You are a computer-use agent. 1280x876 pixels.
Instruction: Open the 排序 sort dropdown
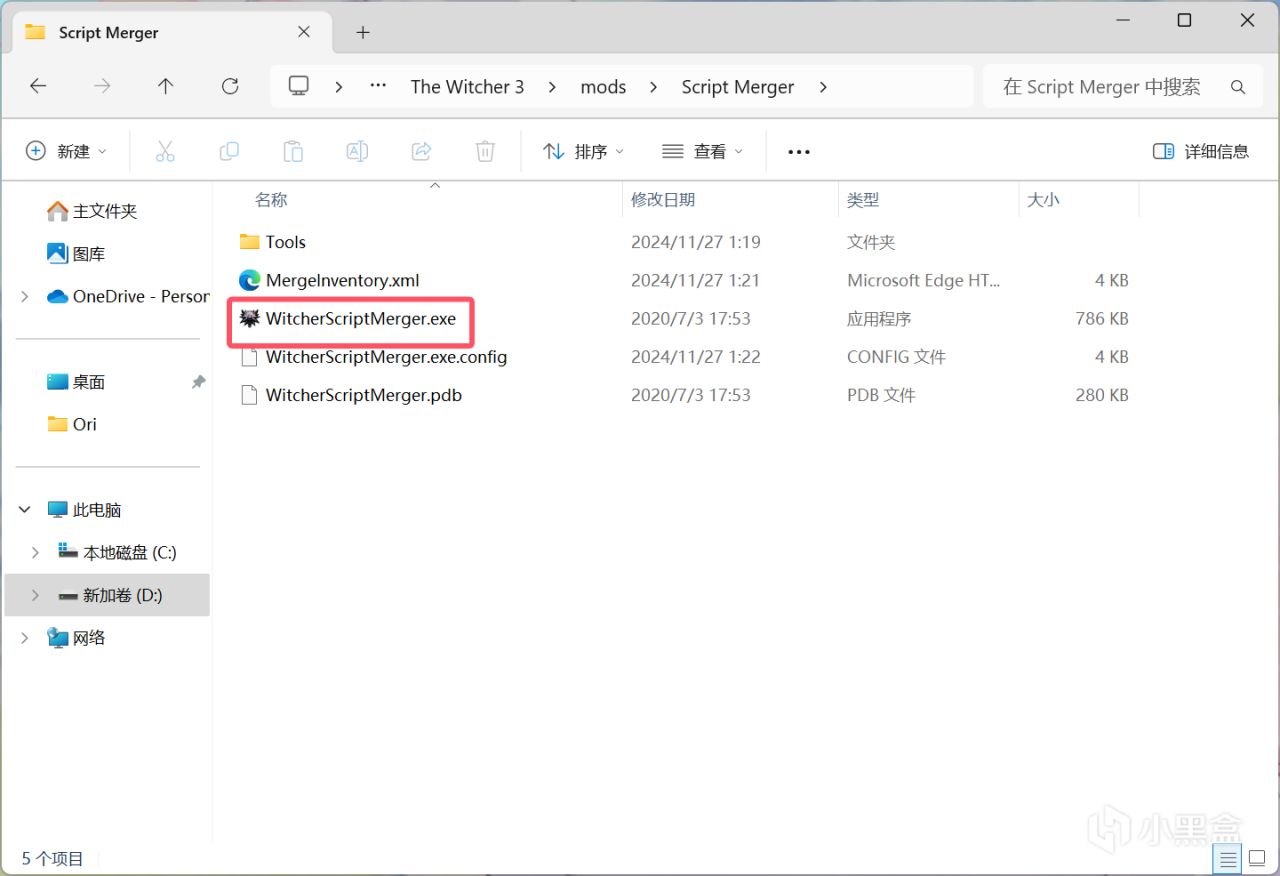click(x=583, y=151)
